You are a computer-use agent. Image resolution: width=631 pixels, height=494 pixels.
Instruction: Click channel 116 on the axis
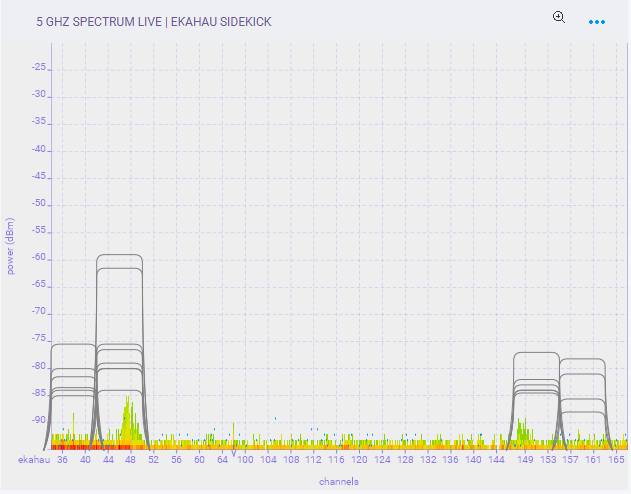point(336,459)
